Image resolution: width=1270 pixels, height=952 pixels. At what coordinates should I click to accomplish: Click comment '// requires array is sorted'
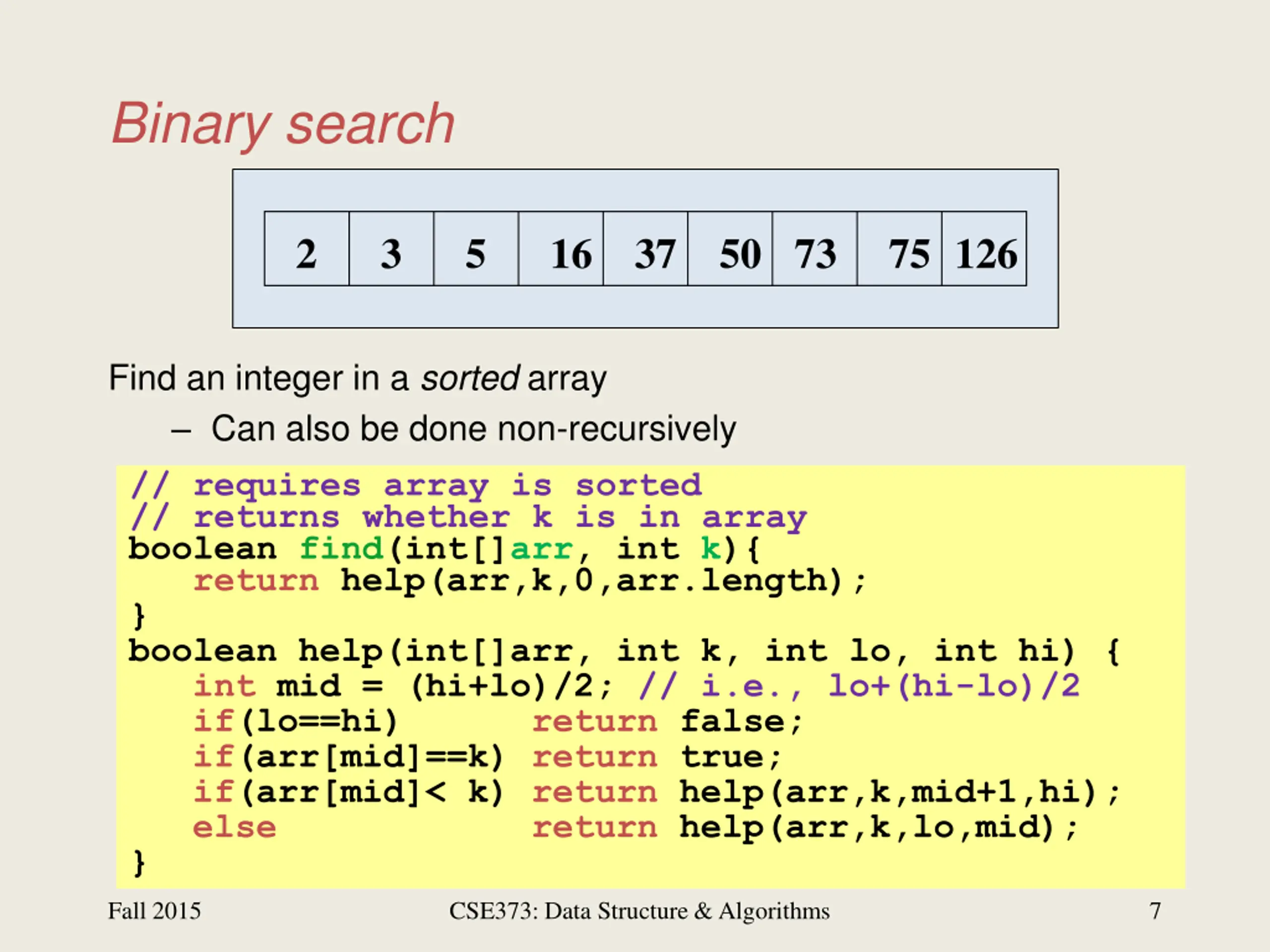[416, 486]
